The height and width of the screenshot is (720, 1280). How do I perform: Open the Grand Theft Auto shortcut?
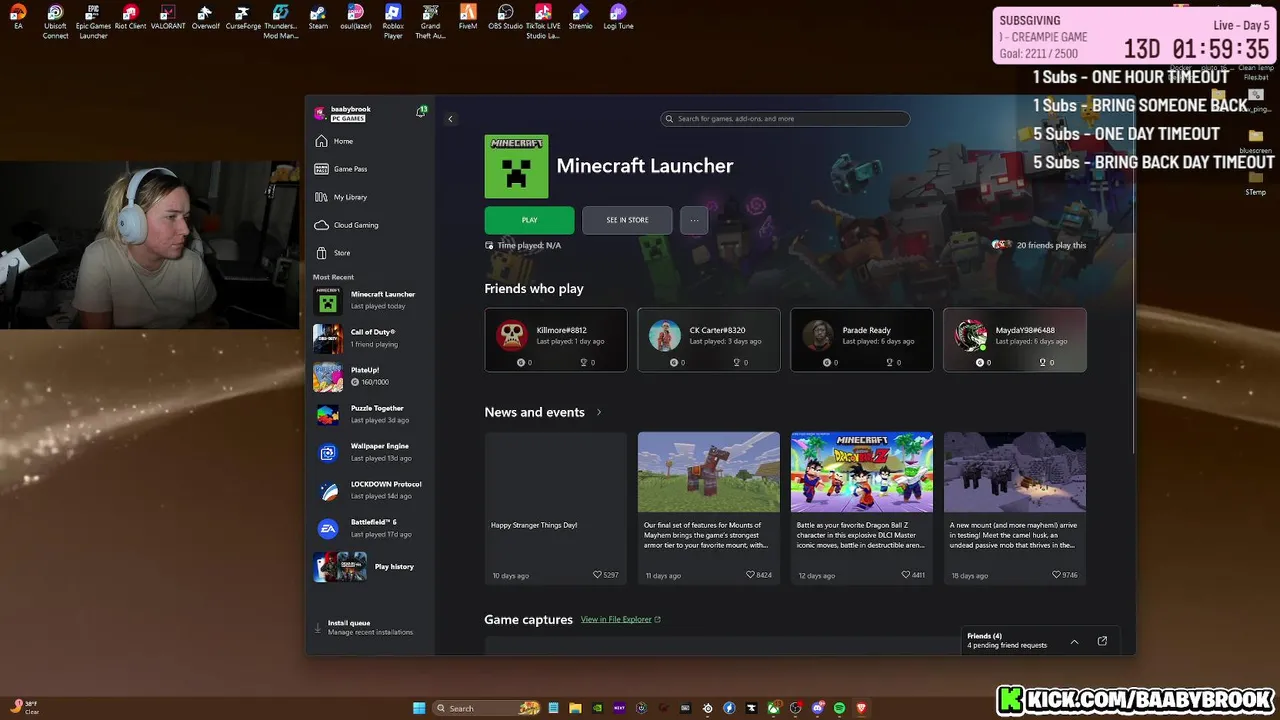tap(430, 22)
